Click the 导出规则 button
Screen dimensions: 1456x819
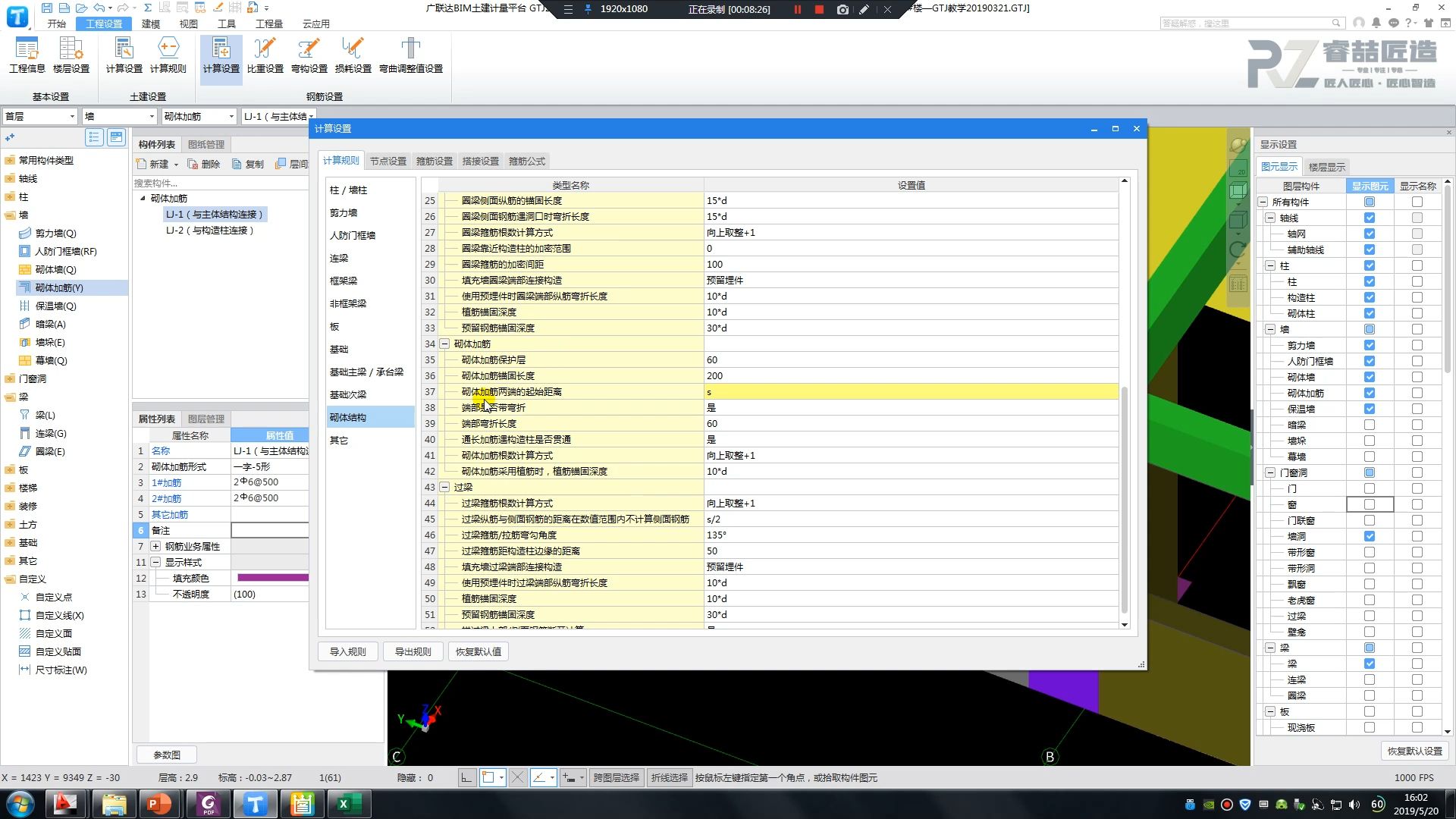[413, 651]
